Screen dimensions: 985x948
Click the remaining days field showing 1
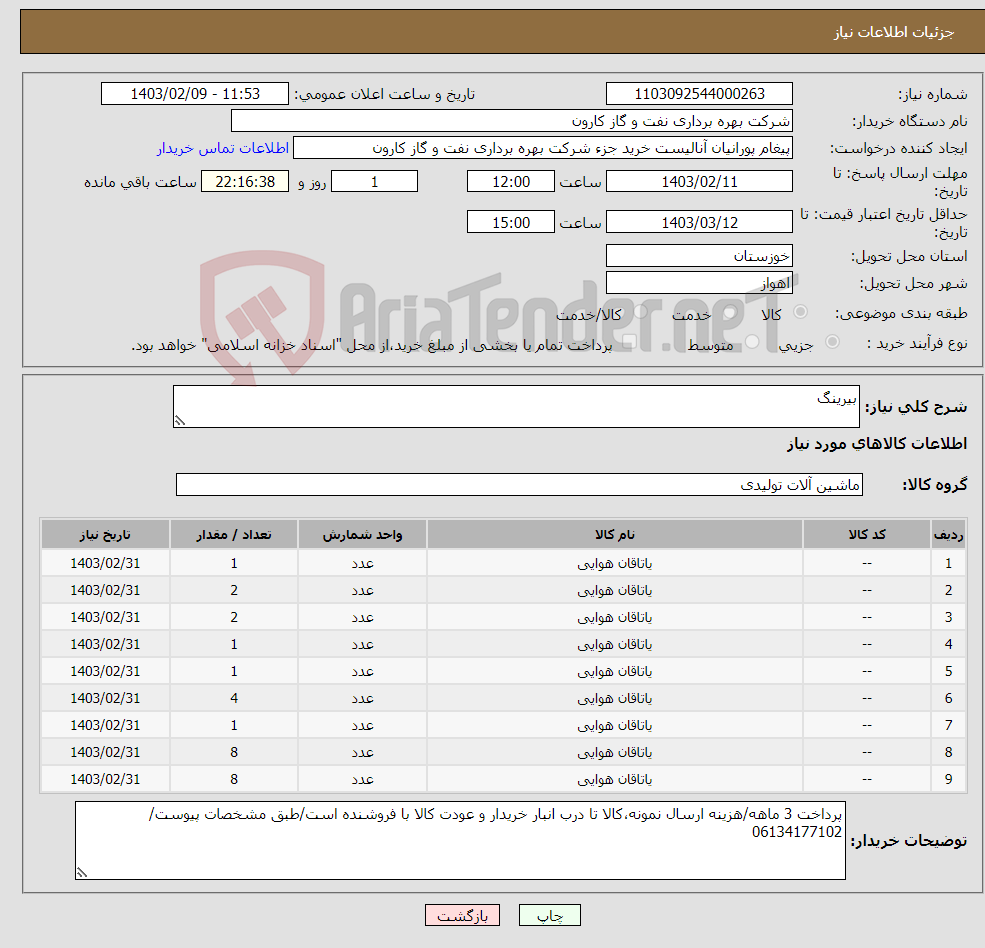(374, 182)
